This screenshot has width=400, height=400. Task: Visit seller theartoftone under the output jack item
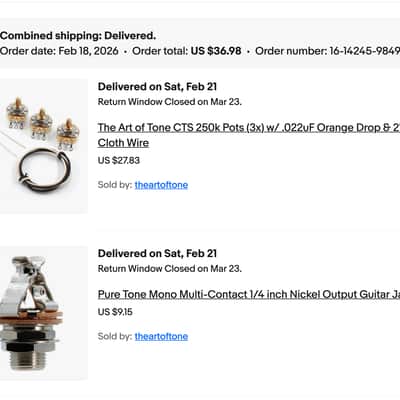click(x=161, y=336)
